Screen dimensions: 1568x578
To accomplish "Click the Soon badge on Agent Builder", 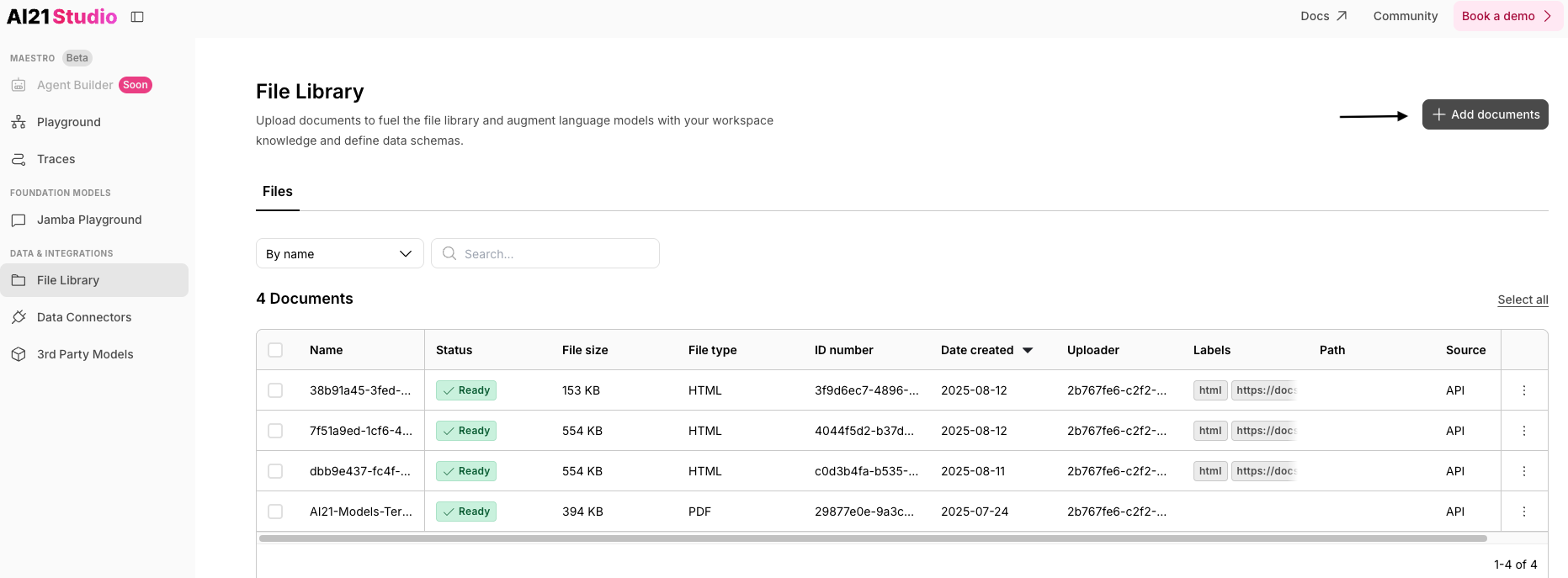I will pos(136,85).
